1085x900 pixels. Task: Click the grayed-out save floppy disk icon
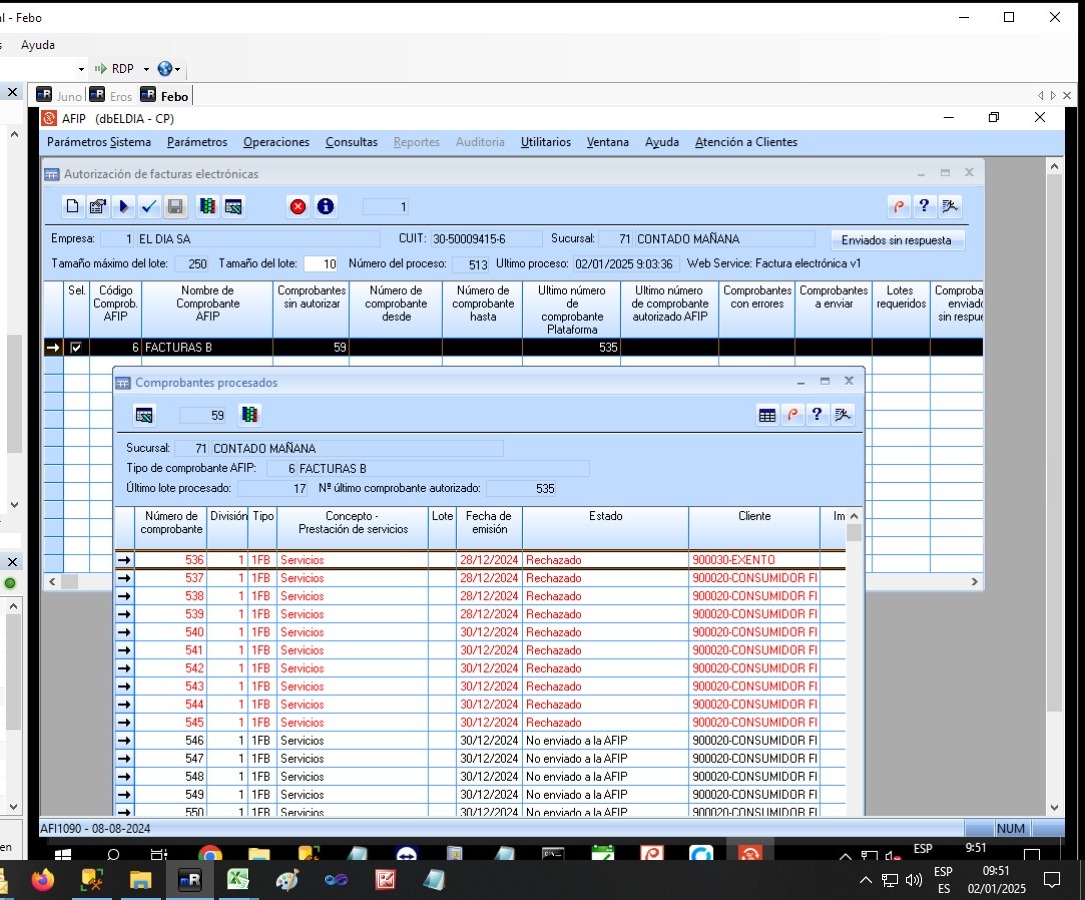(175, 207)
